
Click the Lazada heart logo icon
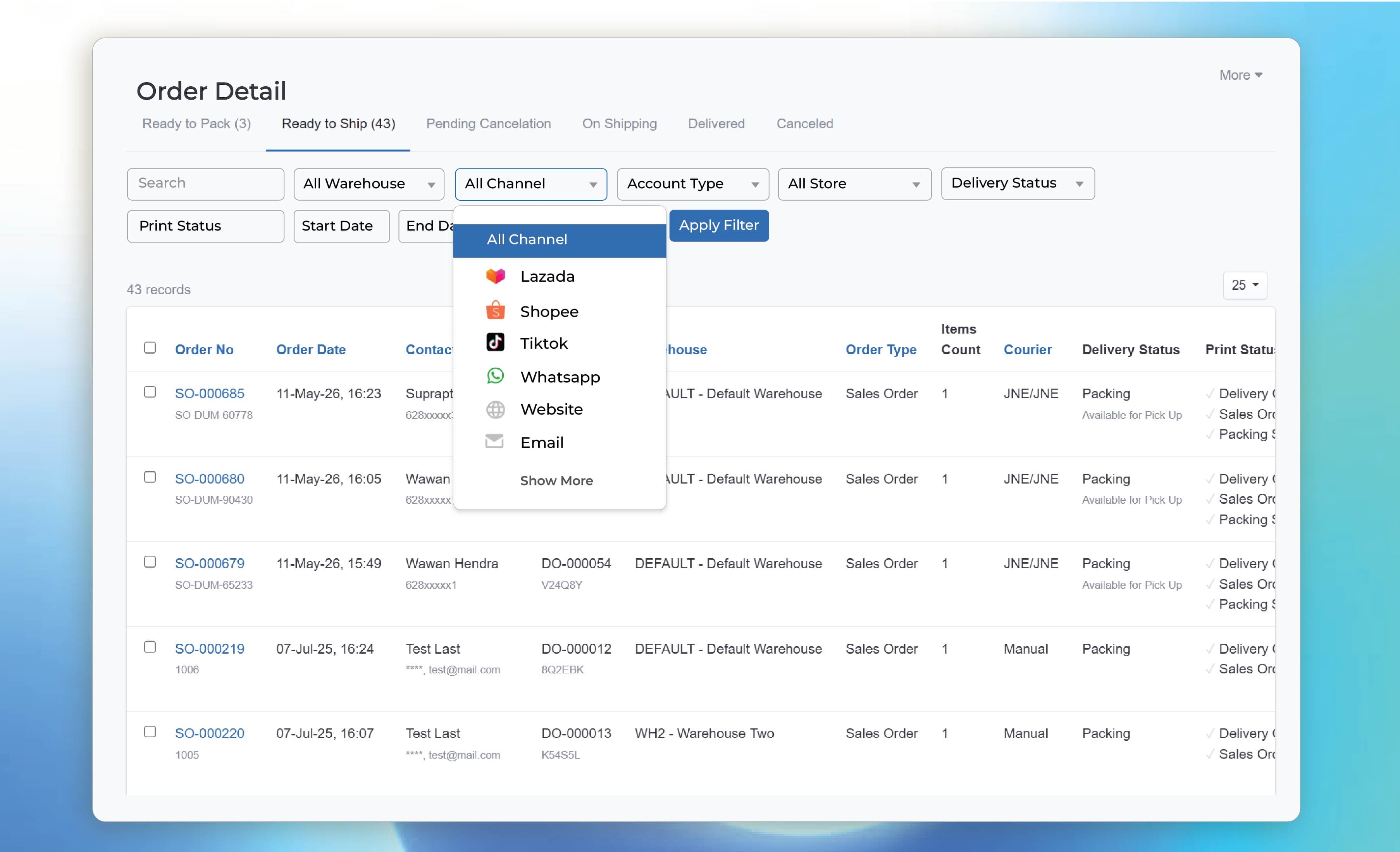tap(496, 276)
